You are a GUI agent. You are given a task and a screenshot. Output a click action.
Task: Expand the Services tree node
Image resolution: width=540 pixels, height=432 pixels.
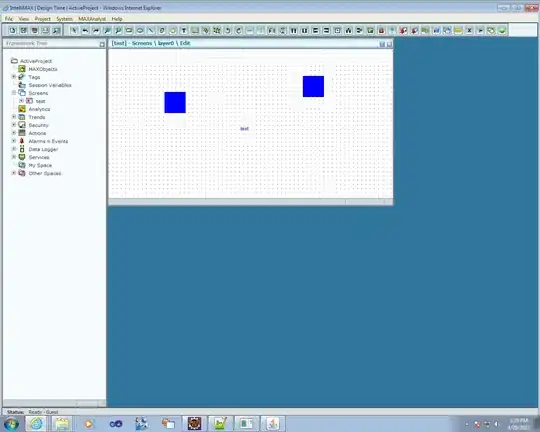pos(14,157)
